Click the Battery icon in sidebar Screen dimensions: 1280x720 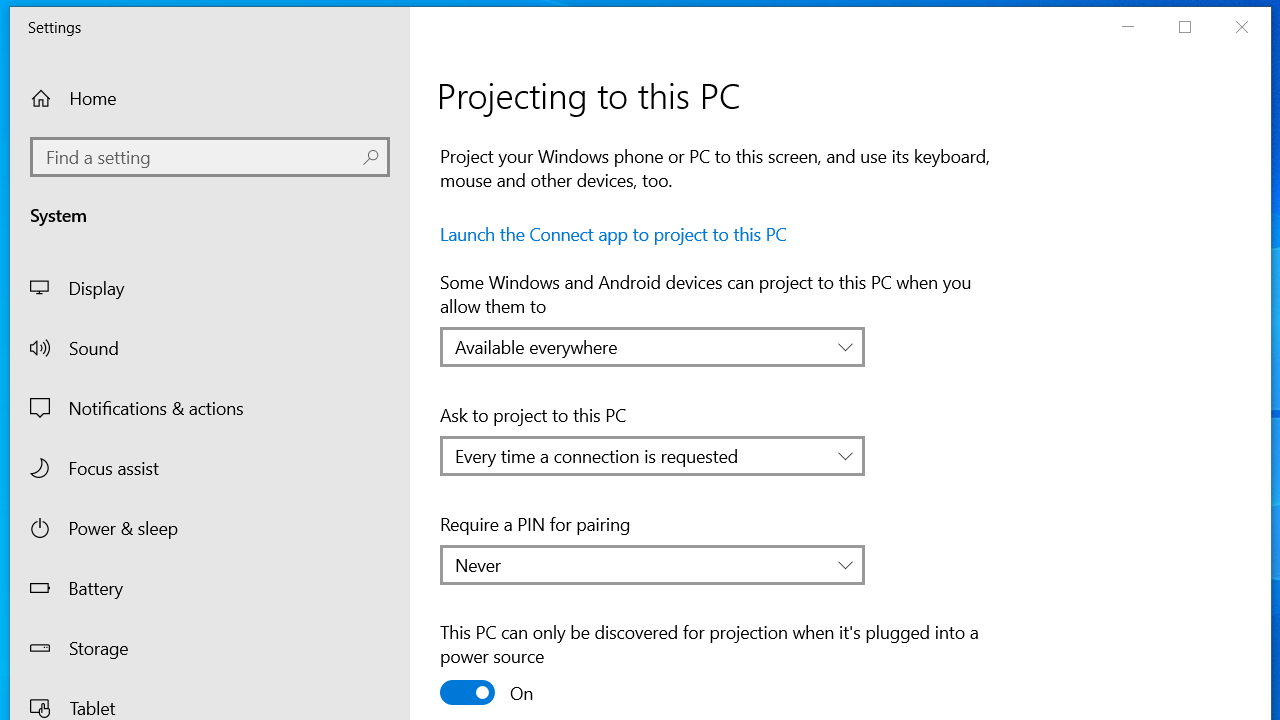click(40, 588)
